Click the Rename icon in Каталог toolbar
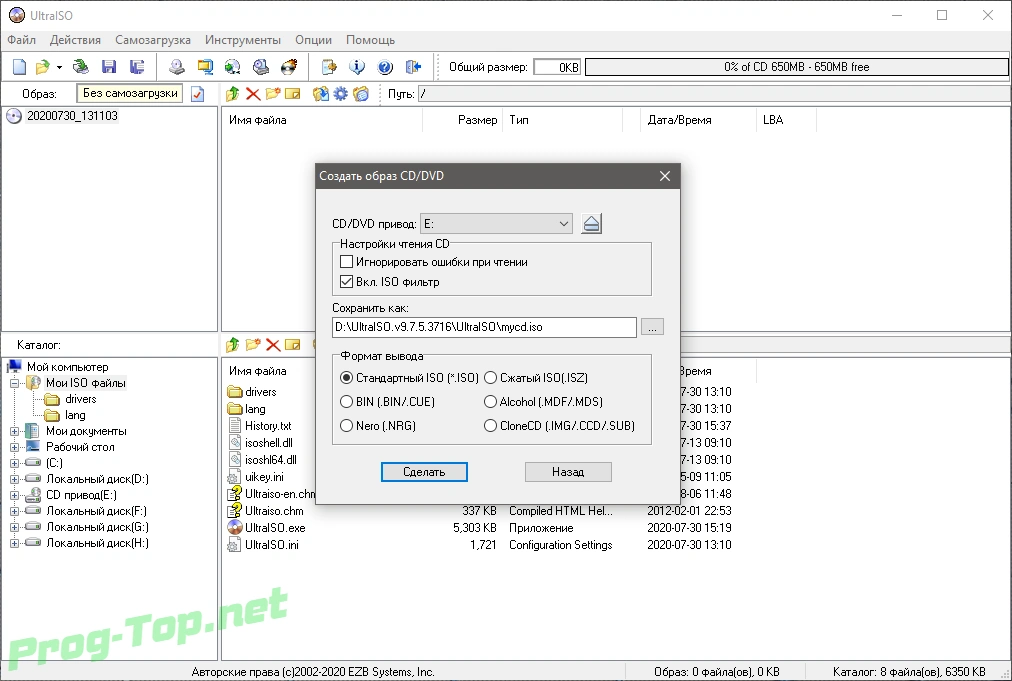The height and width of the screenshot is (681, 1012). pyautogui.click(x=293, y=345)
